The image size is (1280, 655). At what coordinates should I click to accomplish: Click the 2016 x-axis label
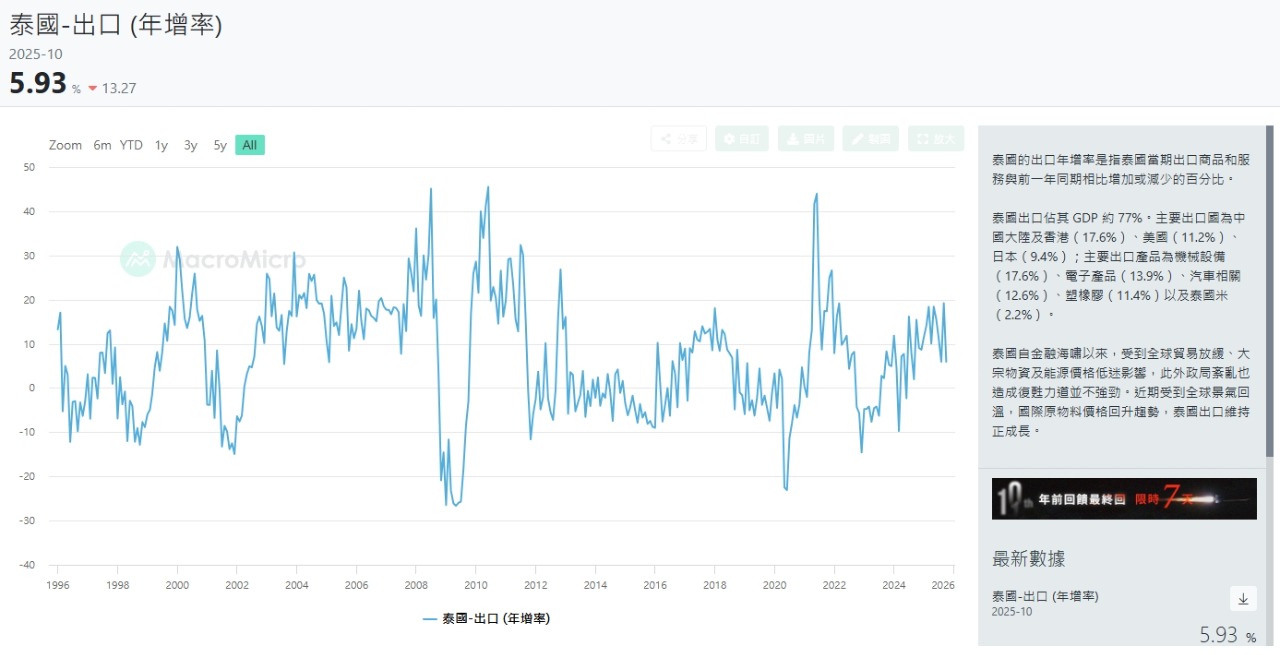coord(655,585)
